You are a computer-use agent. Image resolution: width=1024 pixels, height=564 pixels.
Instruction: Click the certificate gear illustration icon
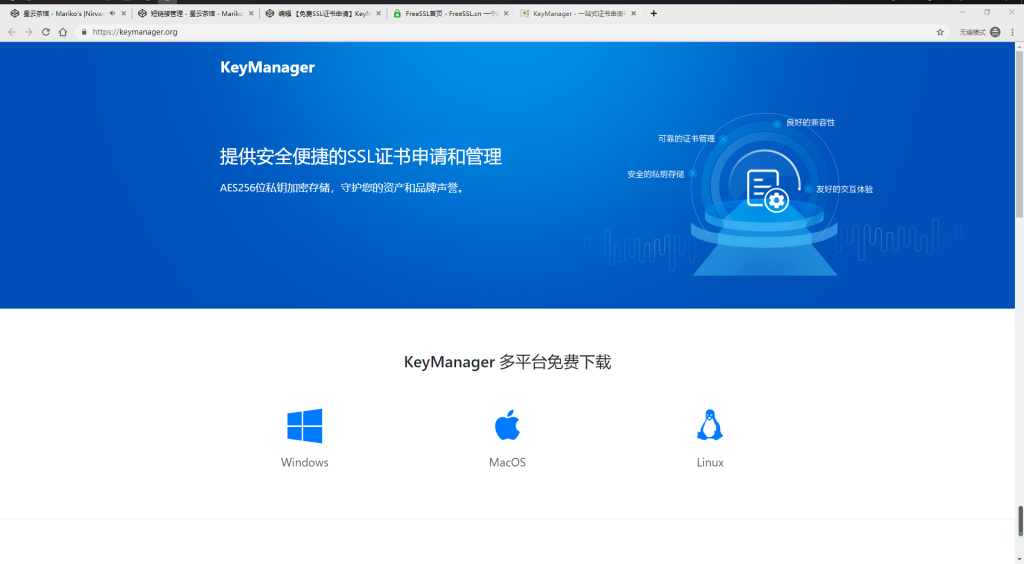tap(767, 191)
